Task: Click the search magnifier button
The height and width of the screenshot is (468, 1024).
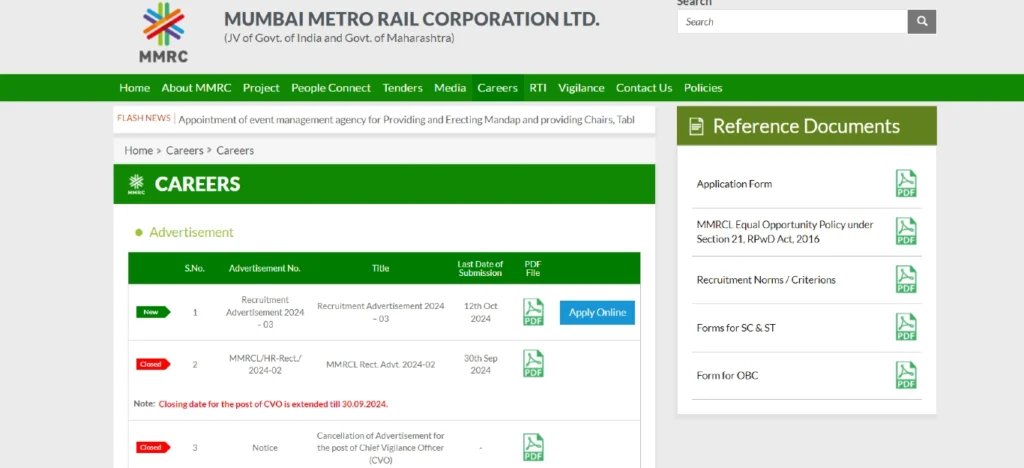Action: [x=921, y=22]
